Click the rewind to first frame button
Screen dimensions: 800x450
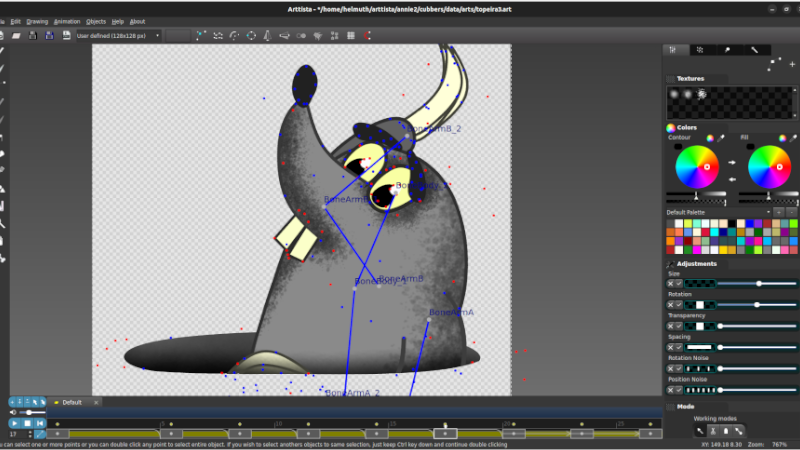click(40, 423)
